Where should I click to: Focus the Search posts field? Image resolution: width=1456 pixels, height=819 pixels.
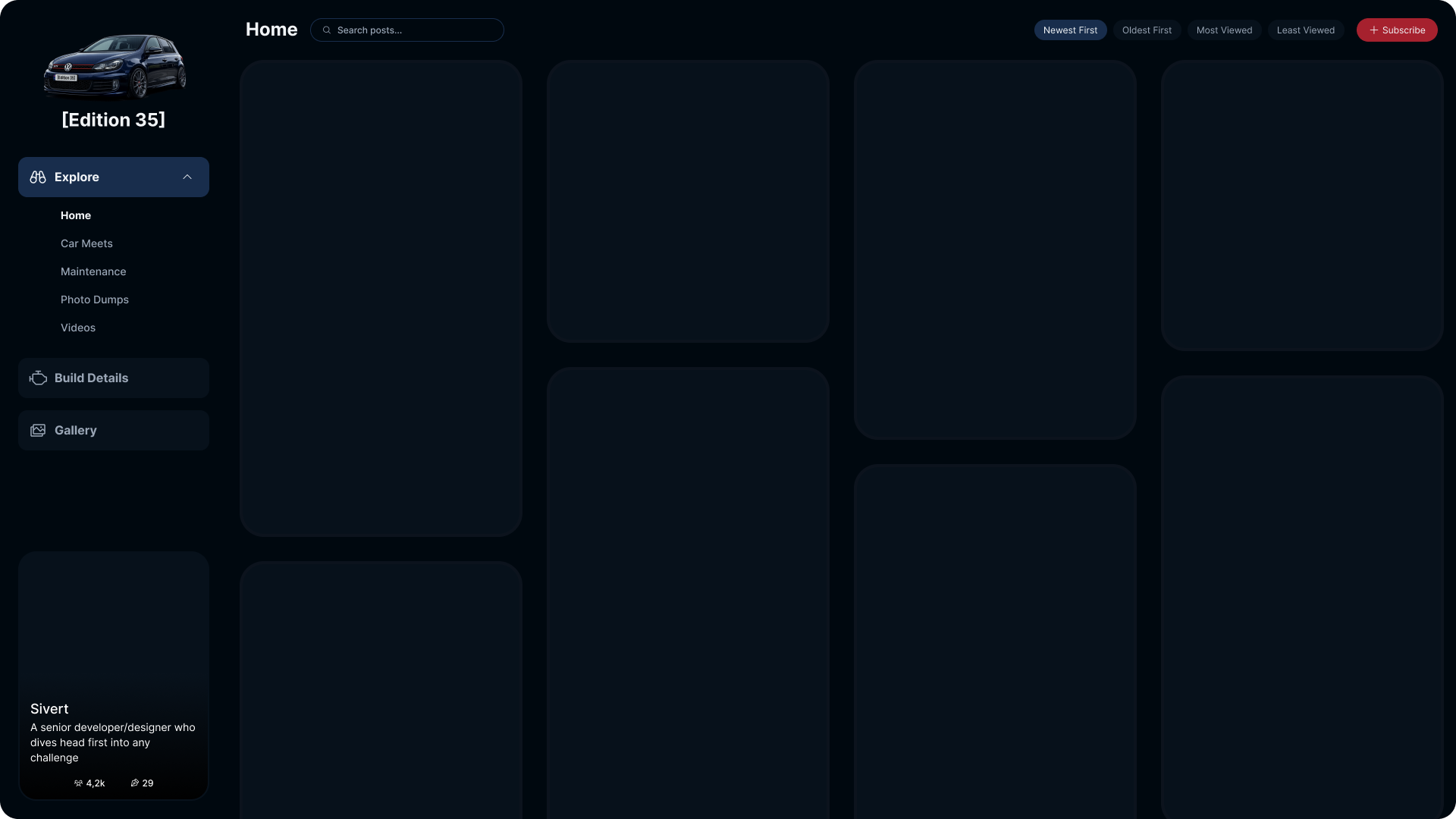407,30
